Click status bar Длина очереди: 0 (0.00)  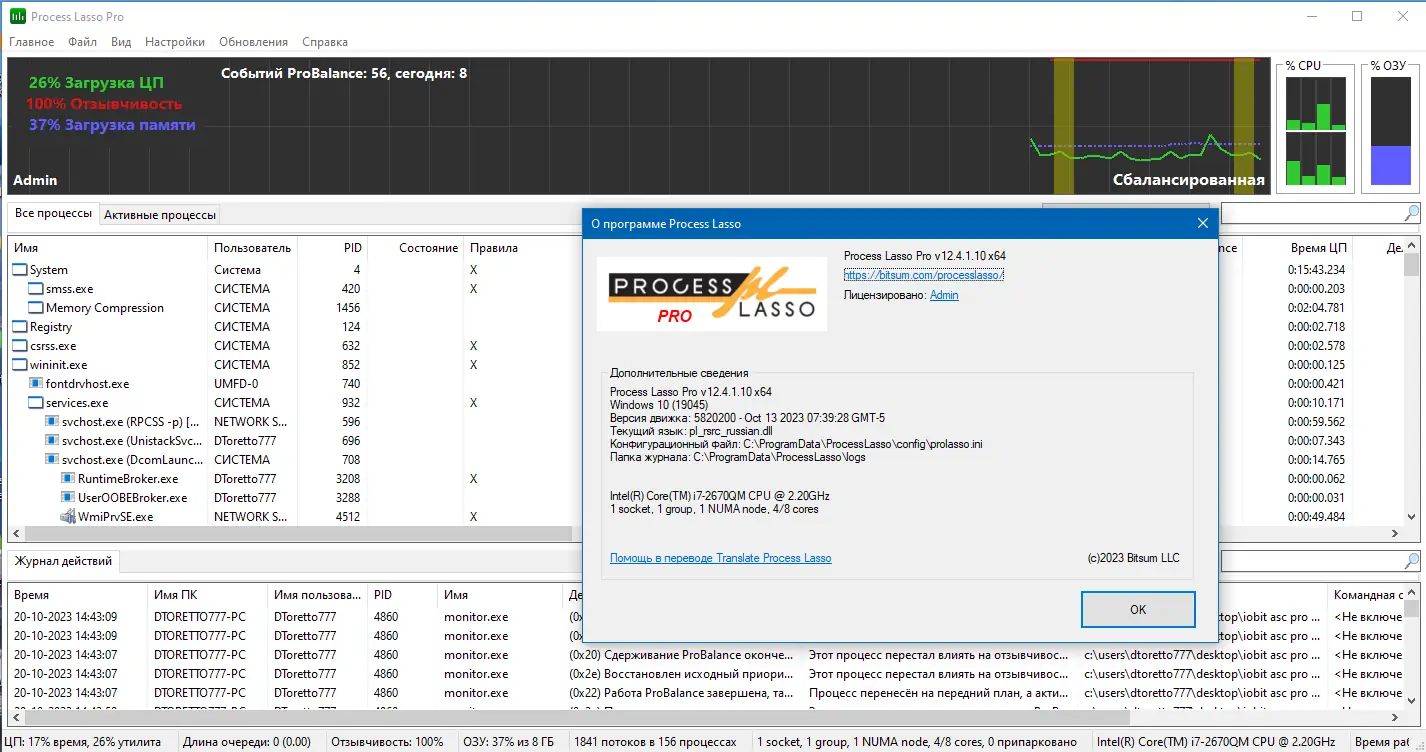(x=246, y=742)
